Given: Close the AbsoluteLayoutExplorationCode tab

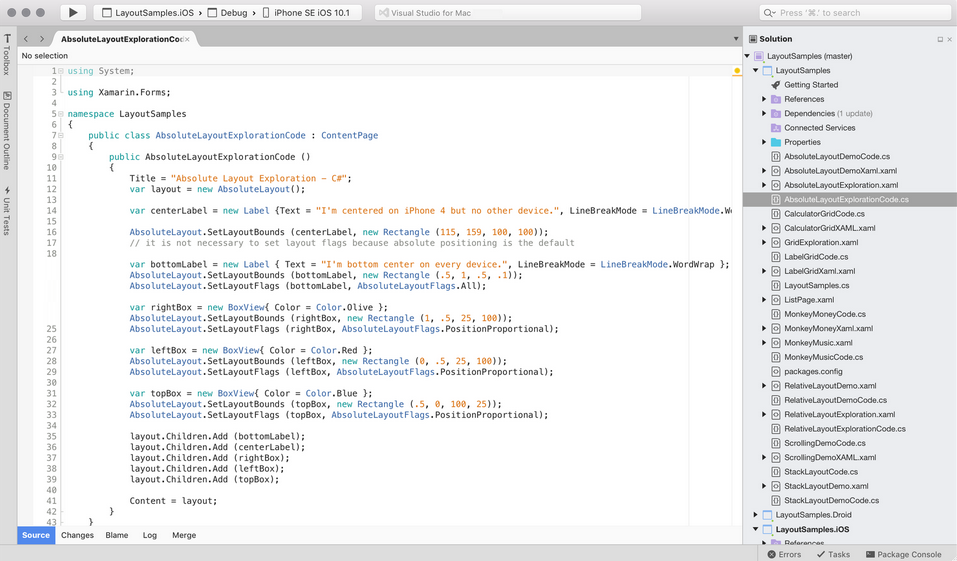Looking at the screenshot, I should pyautogui.click(x=187, y=39).
